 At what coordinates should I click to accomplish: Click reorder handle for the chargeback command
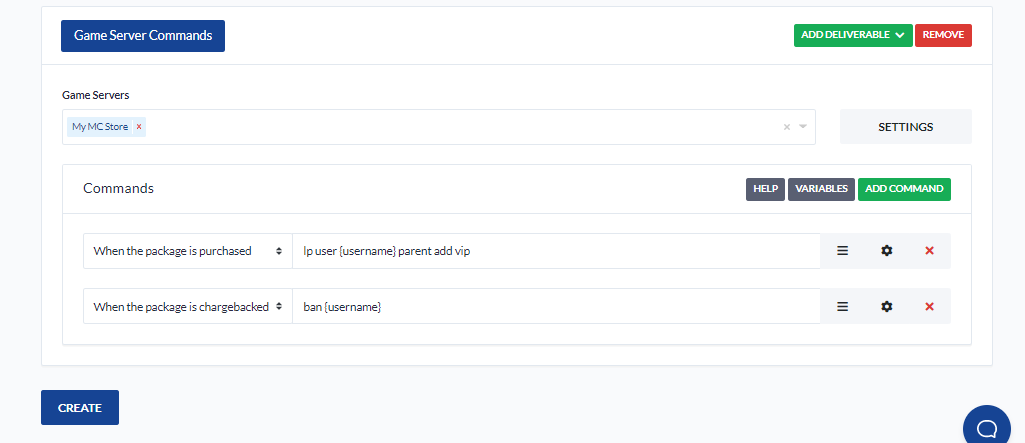pos(843,306)
